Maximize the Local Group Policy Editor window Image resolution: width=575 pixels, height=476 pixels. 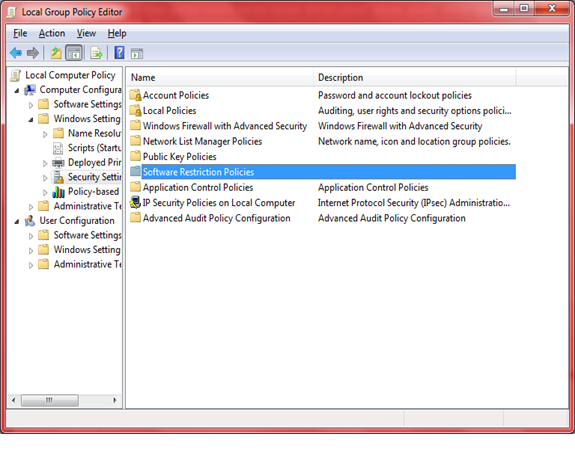[524, 8]
